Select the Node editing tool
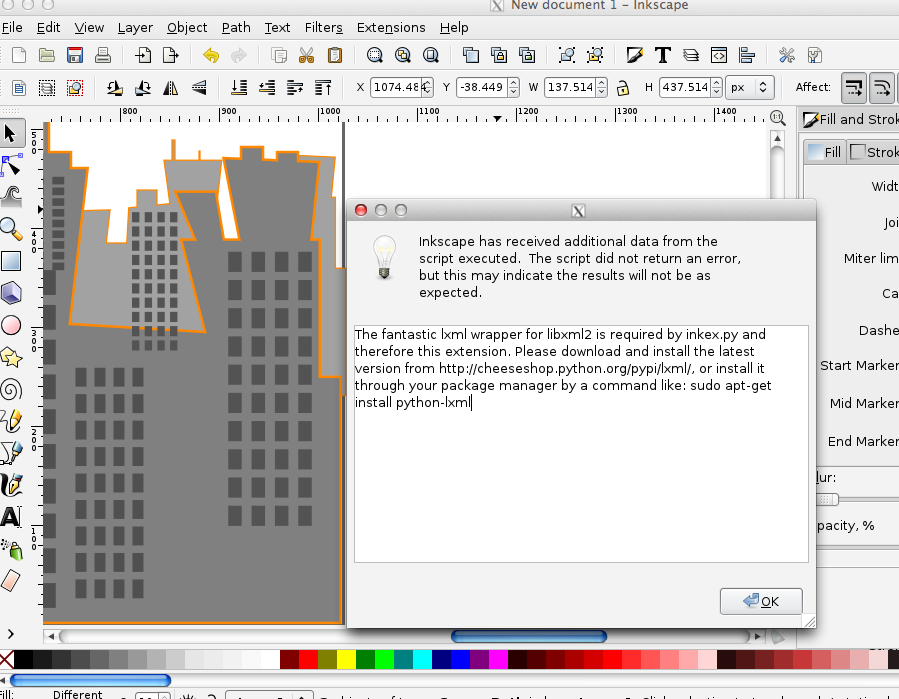 click(x=14, y=164)
